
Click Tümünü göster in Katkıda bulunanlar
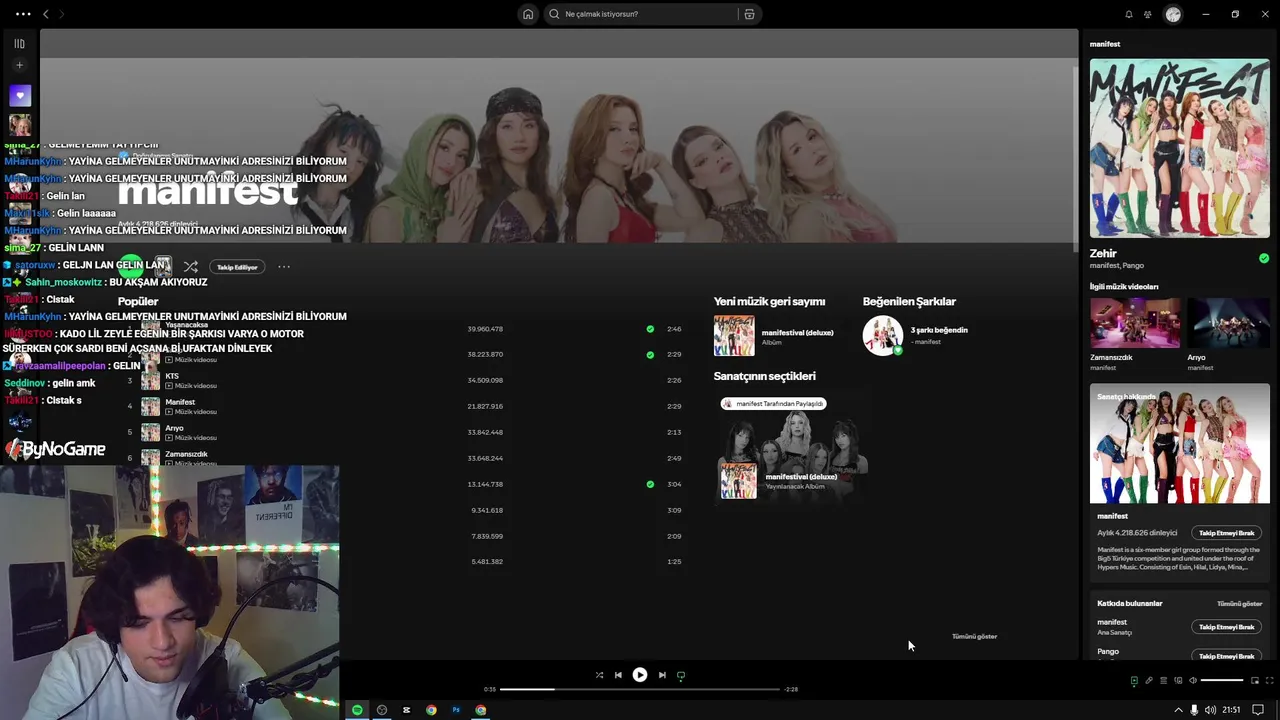coord(1239,604)
